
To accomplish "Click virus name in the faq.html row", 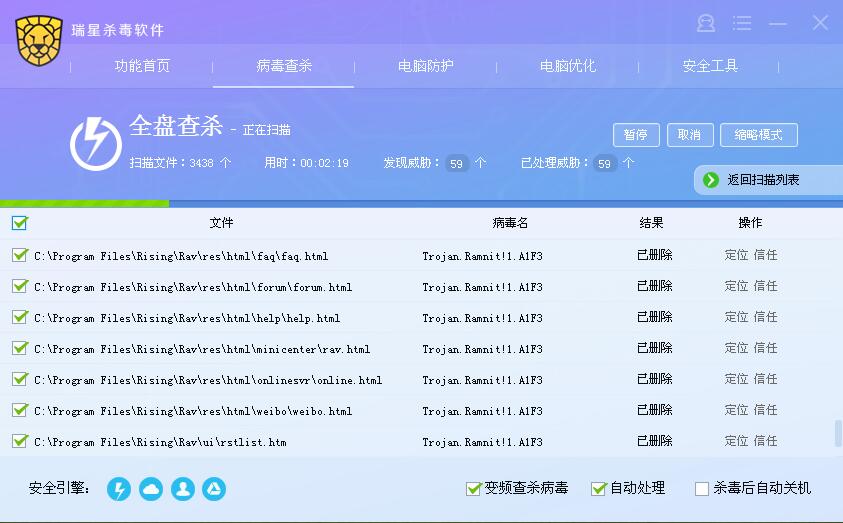I will [482, 256].
